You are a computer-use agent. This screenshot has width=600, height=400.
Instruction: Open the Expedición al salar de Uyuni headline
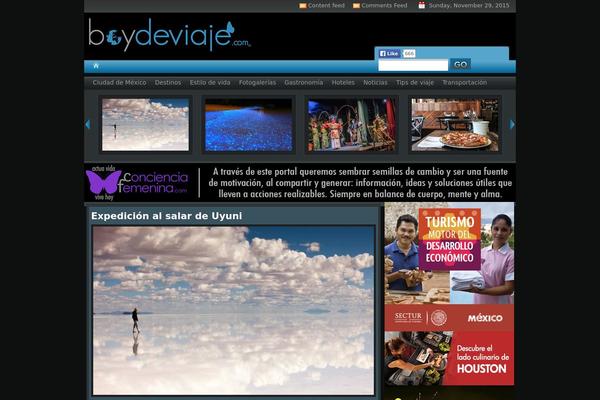(166, 216)
